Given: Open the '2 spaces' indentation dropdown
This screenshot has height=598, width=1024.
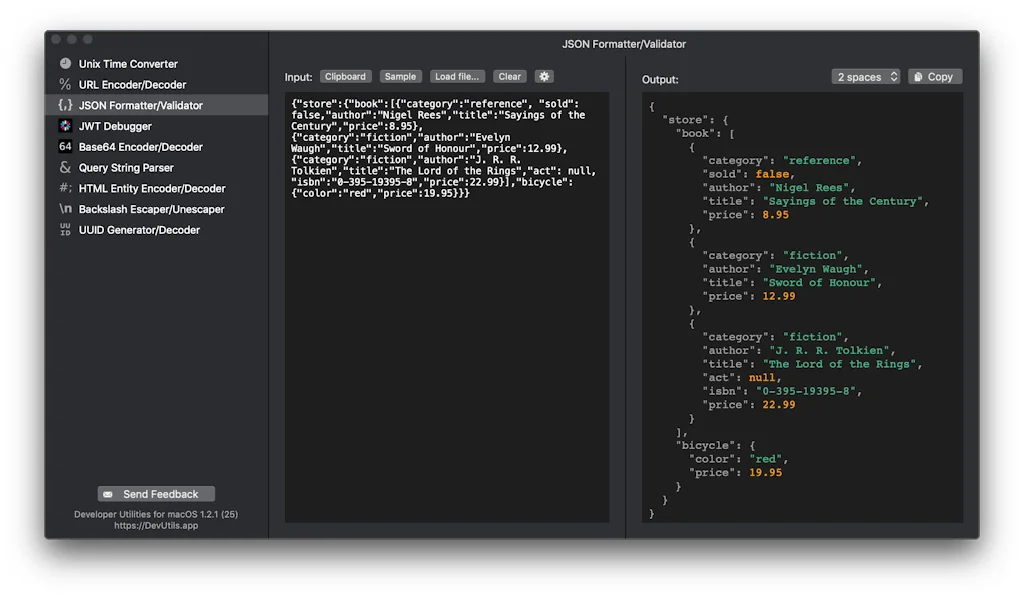Looking at the screenshot, I should point(864,76).
